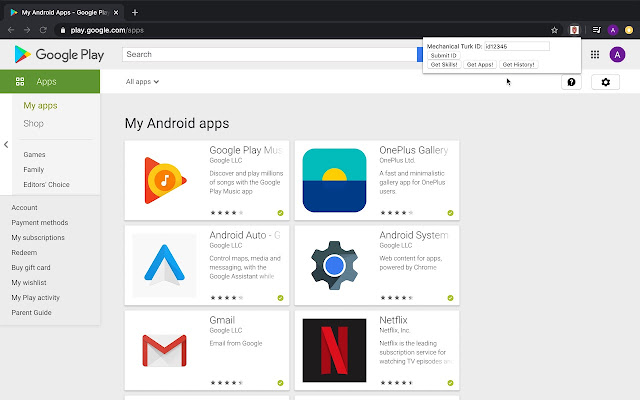This screenshot has width=640, height=400.
Task: Click the Chrome profile avatar in toolbar
Action: pos(613,30)
